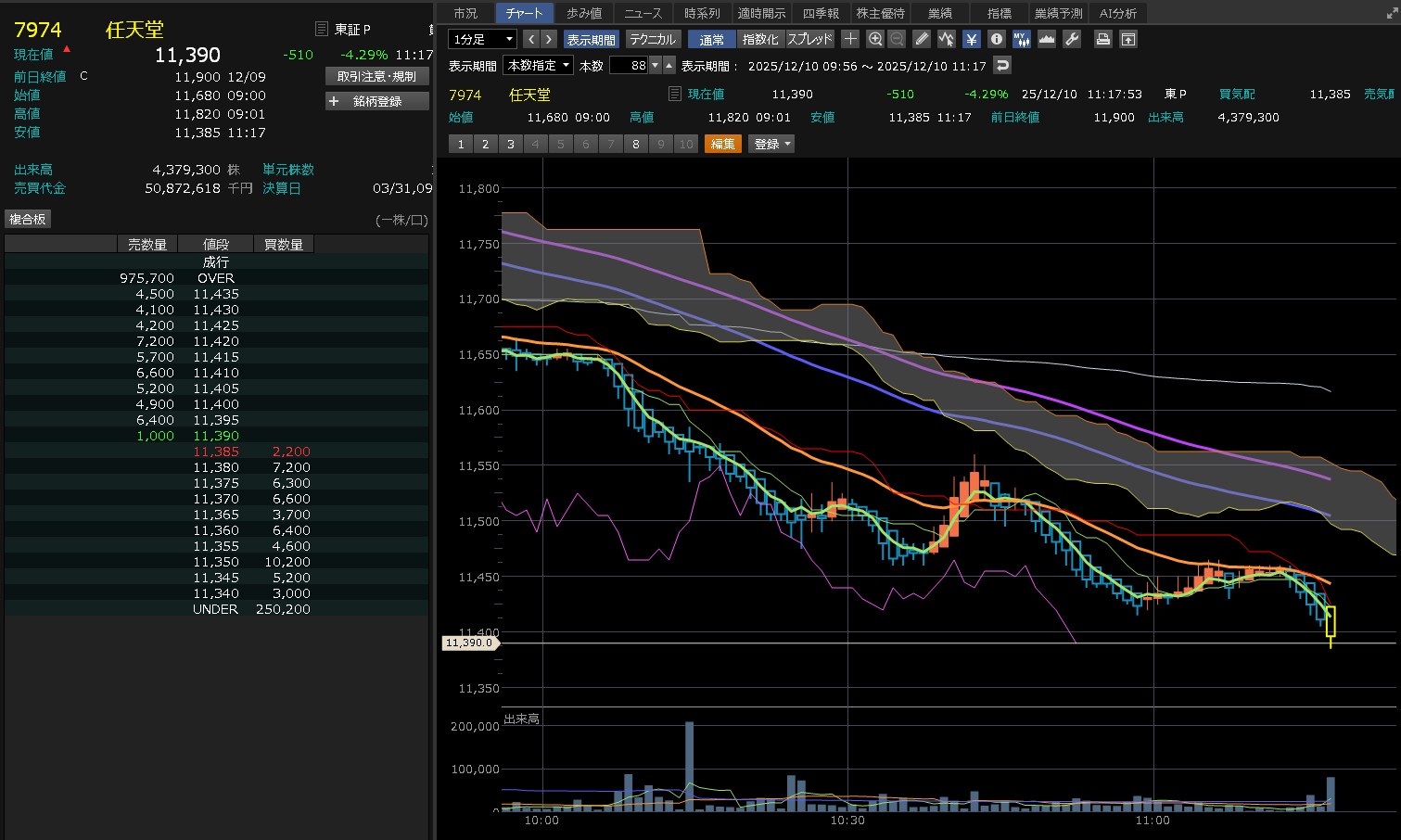
Task: Click the wrench settings icon
Action: point(1072,39)
